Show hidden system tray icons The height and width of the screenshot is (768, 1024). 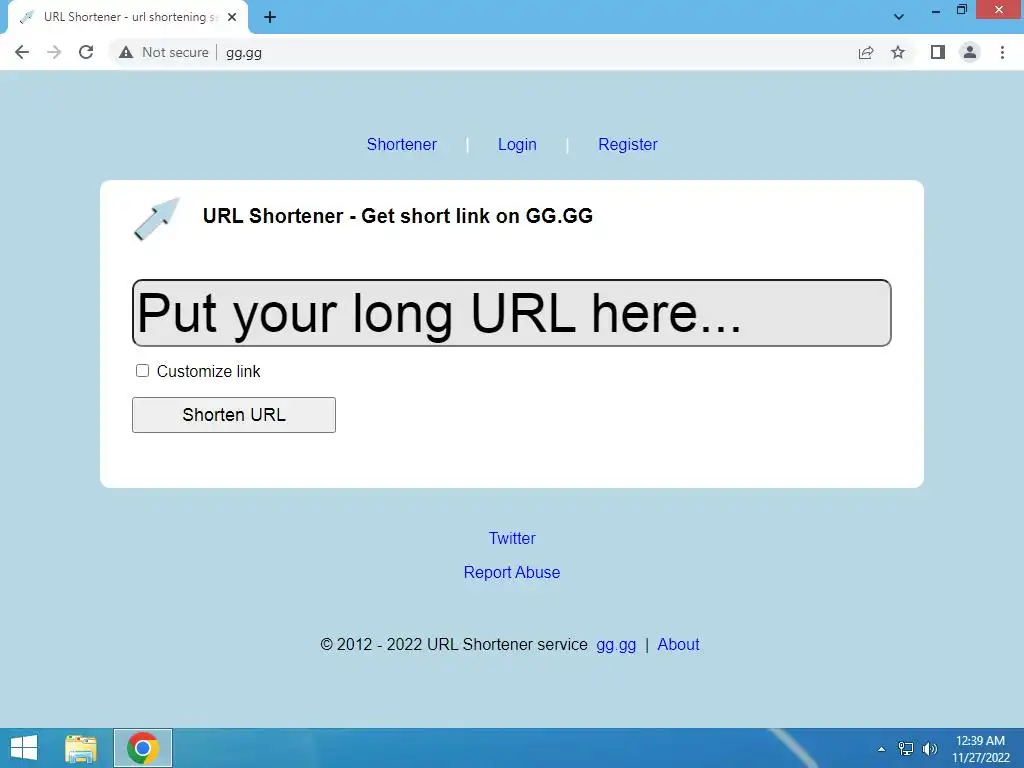click(x=881, y=749)
